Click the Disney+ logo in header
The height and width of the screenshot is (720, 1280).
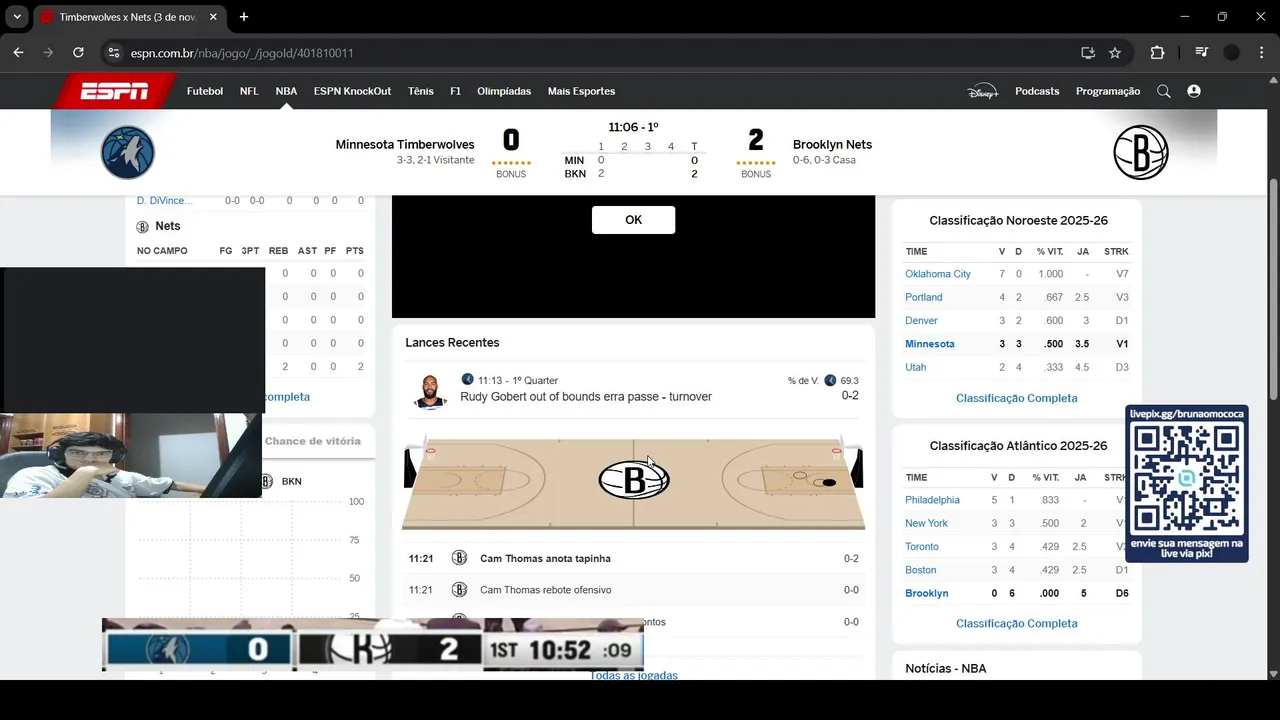tap(983, 91)
